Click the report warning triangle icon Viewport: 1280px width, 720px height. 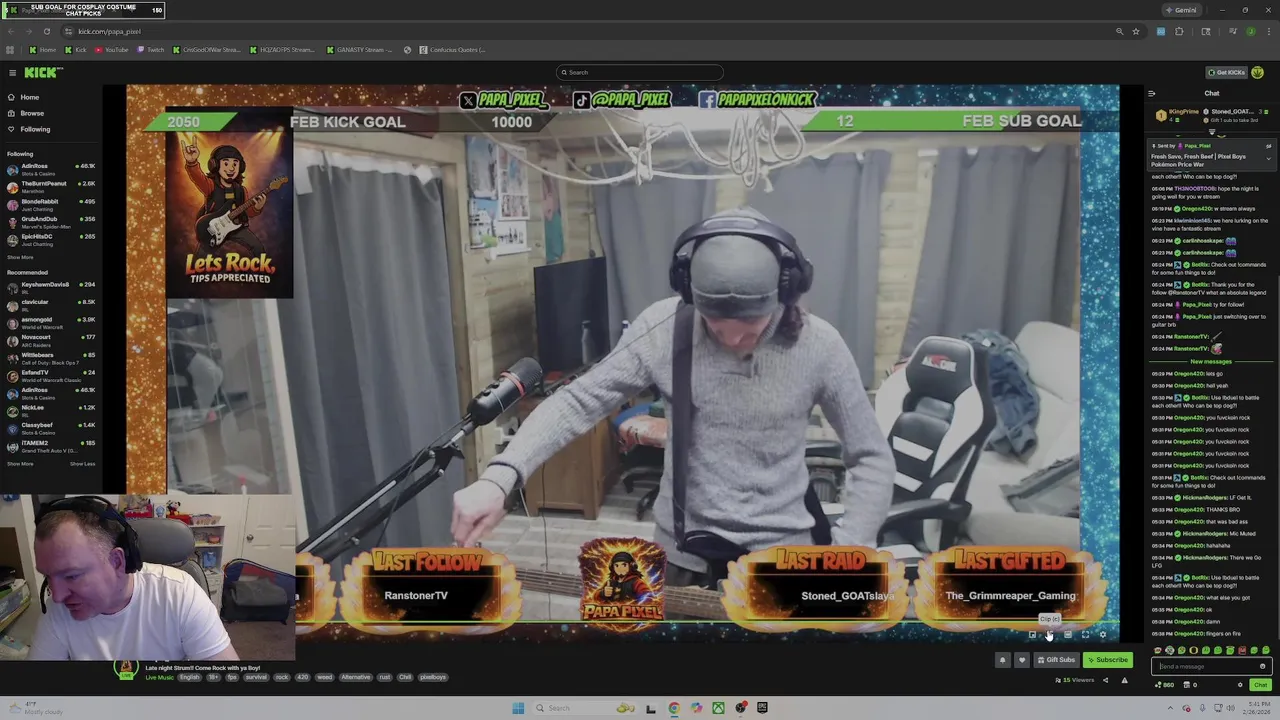coord(1124,680)
